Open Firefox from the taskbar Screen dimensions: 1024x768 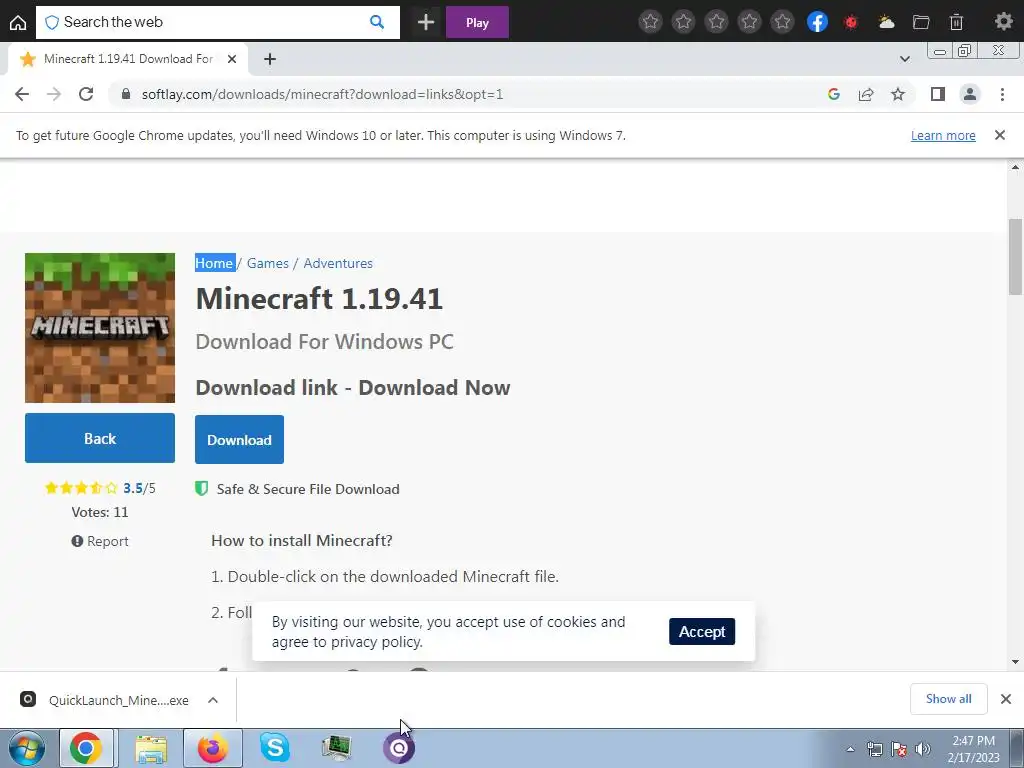(x=213, y=748)
